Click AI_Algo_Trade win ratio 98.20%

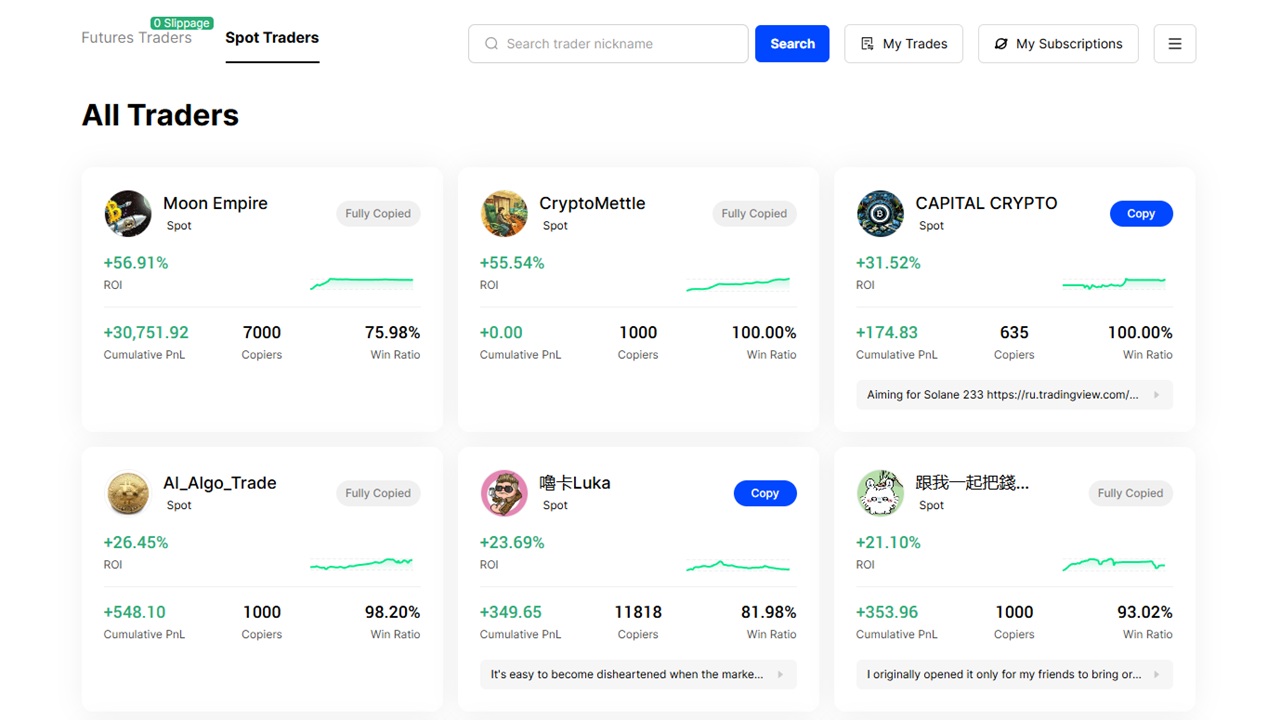point(392,613)
